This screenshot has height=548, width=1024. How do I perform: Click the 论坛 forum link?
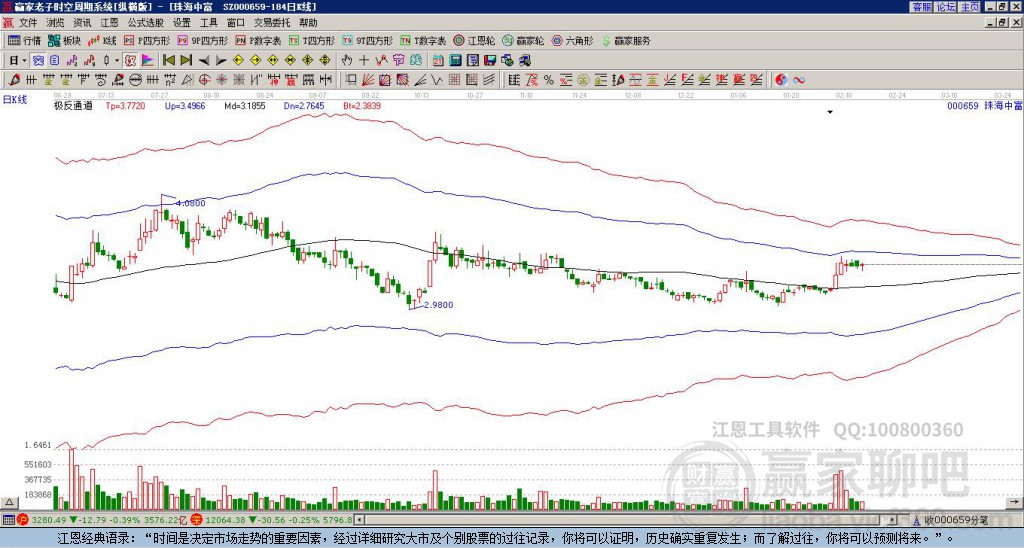pos(946,7)
